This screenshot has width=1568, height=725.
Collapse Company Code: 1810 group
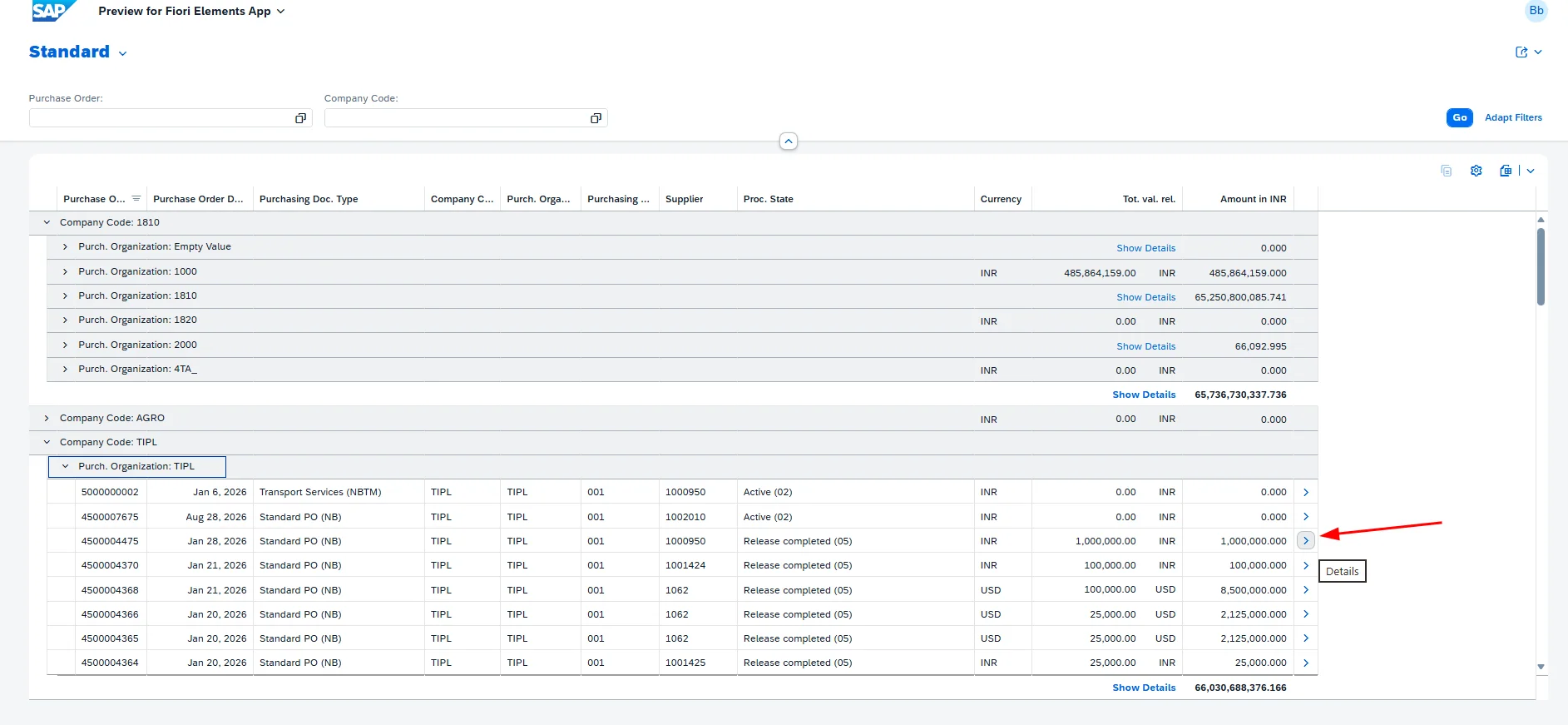pos(47,222)
